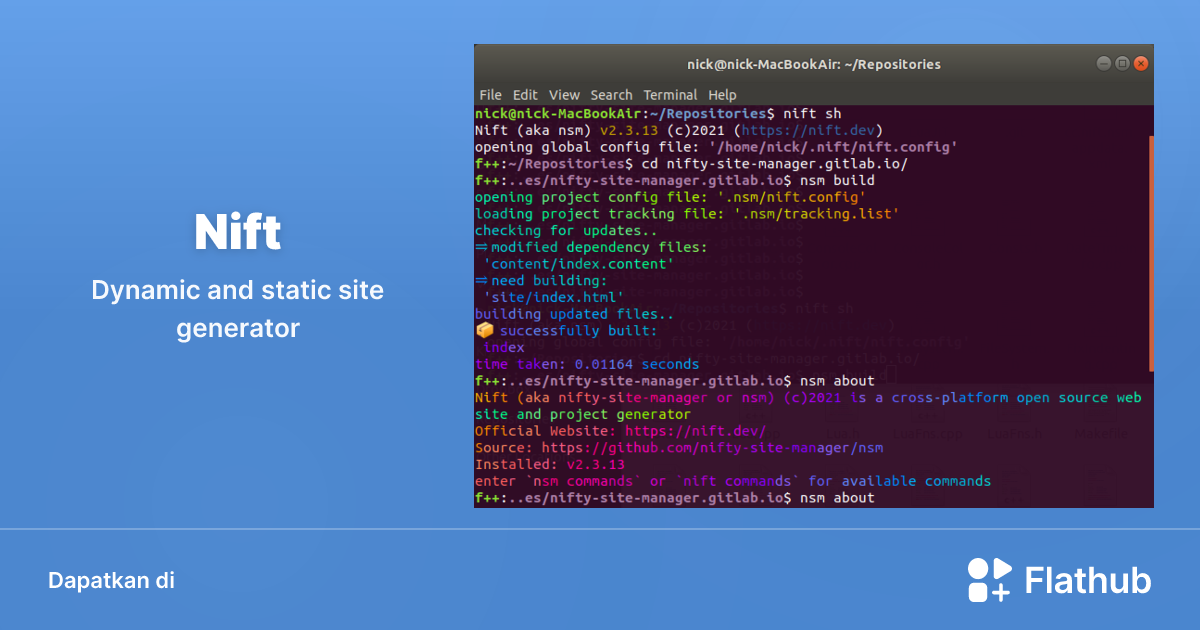Click the Flathub wordmark text
This screenshot has width=1200, height=630.
[x=1085, y=579]
